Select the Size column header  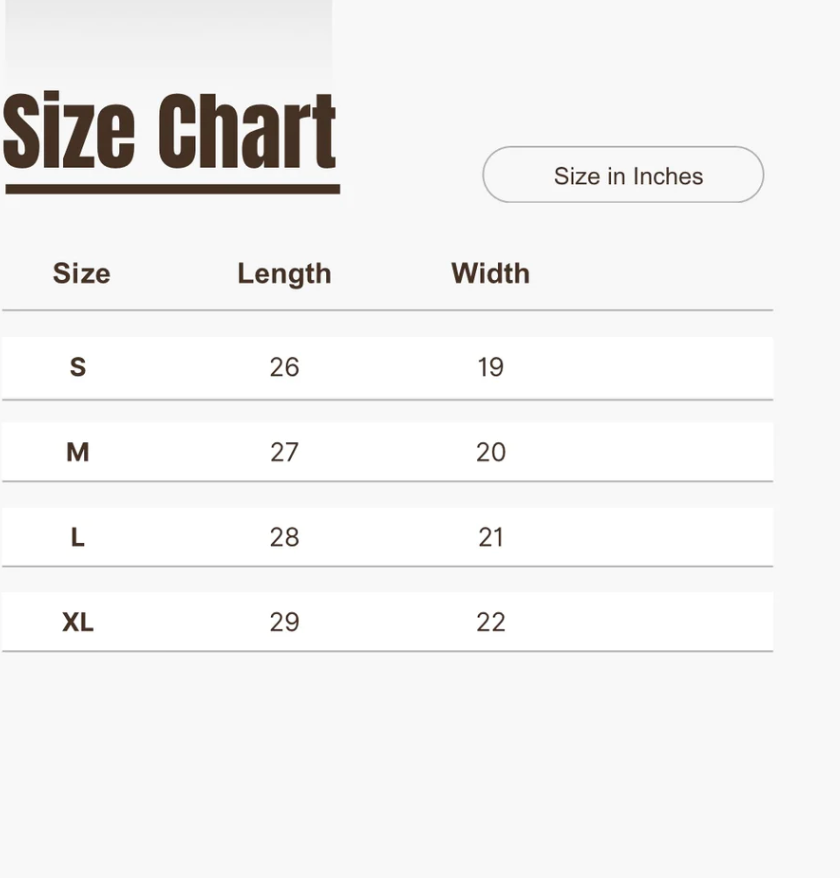click(x=81, y=273)
